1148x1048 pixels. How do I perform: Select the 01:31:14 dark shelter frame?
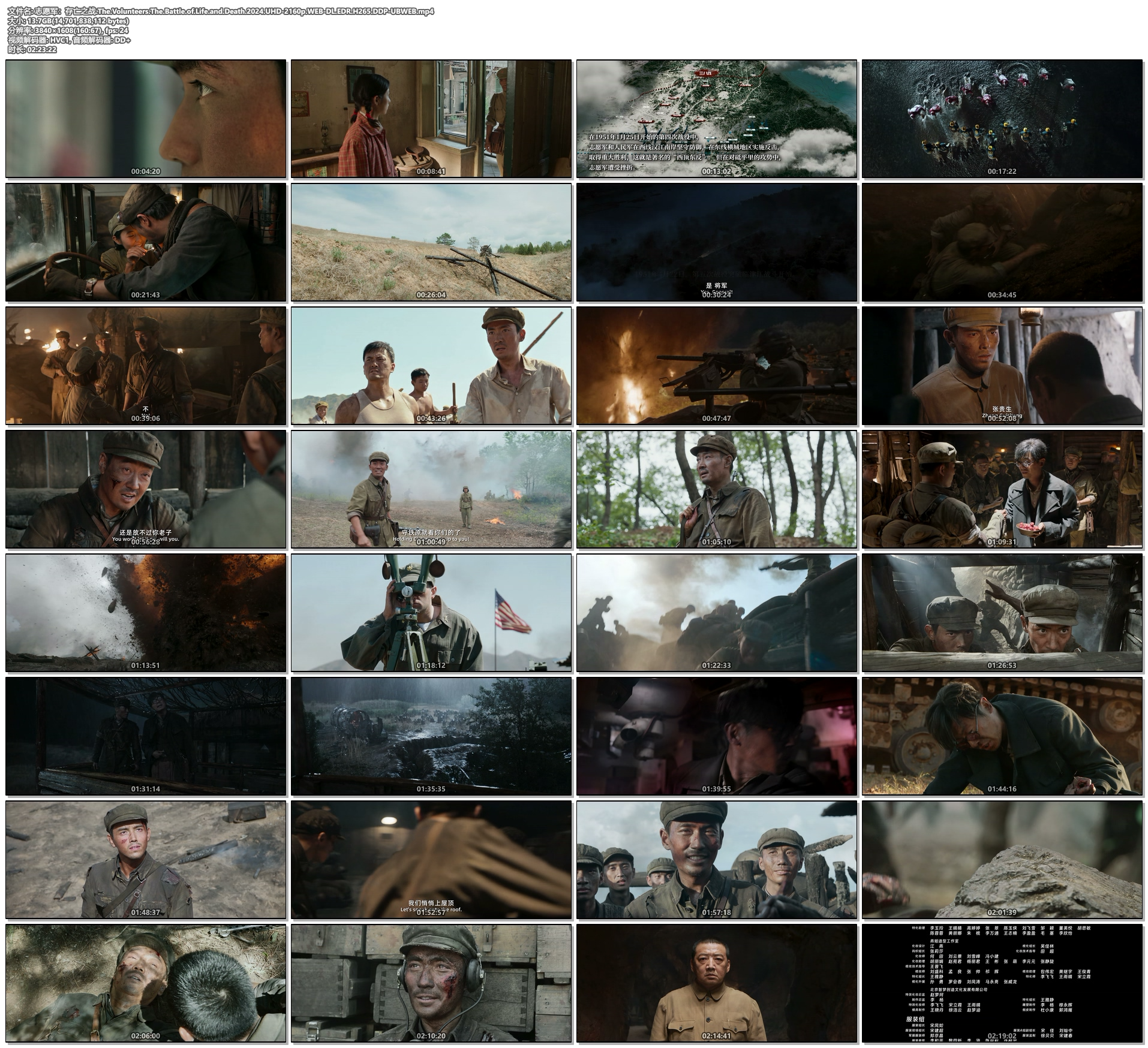146,736
